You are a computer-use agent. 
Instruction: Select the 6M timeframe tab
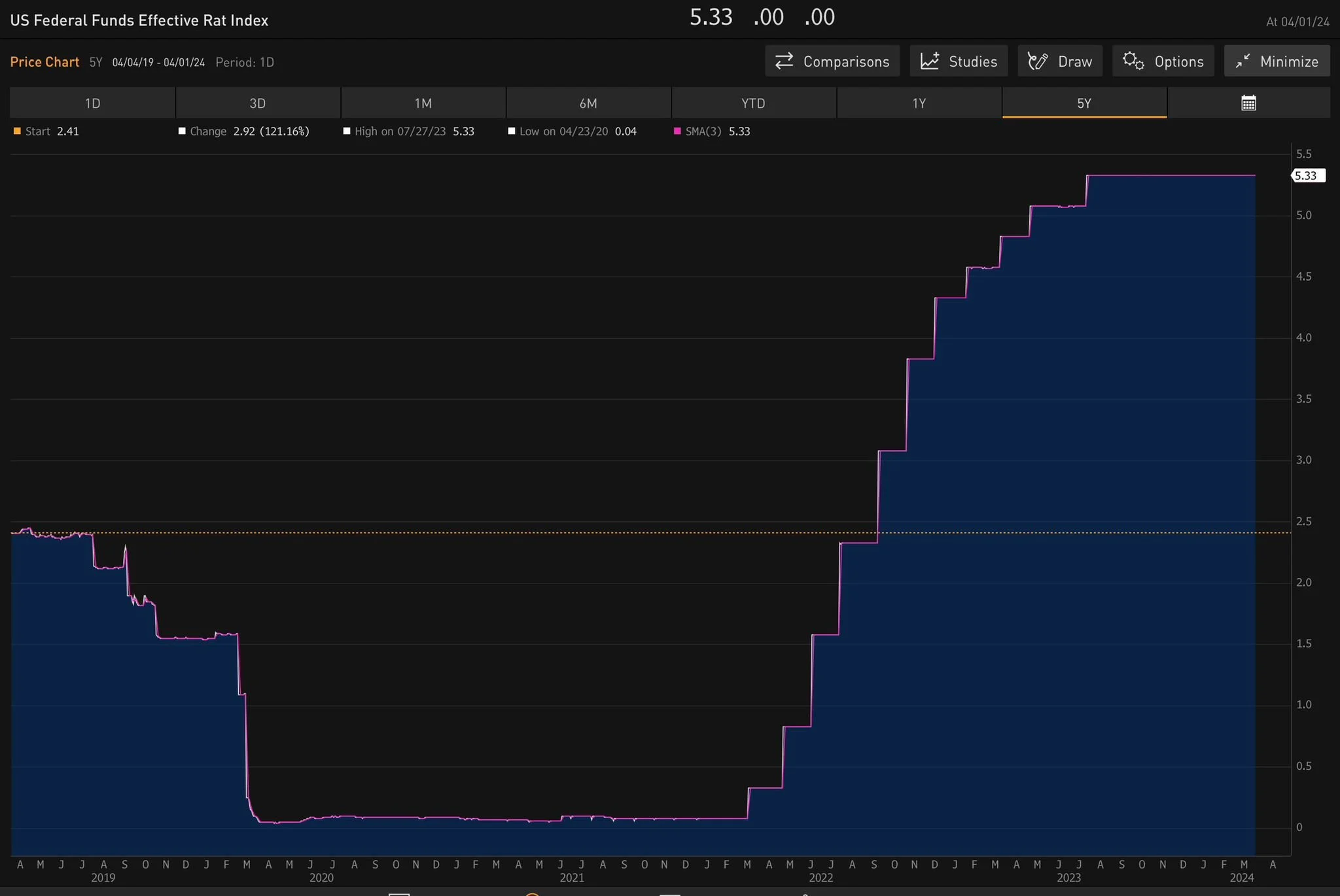(588, 103)
